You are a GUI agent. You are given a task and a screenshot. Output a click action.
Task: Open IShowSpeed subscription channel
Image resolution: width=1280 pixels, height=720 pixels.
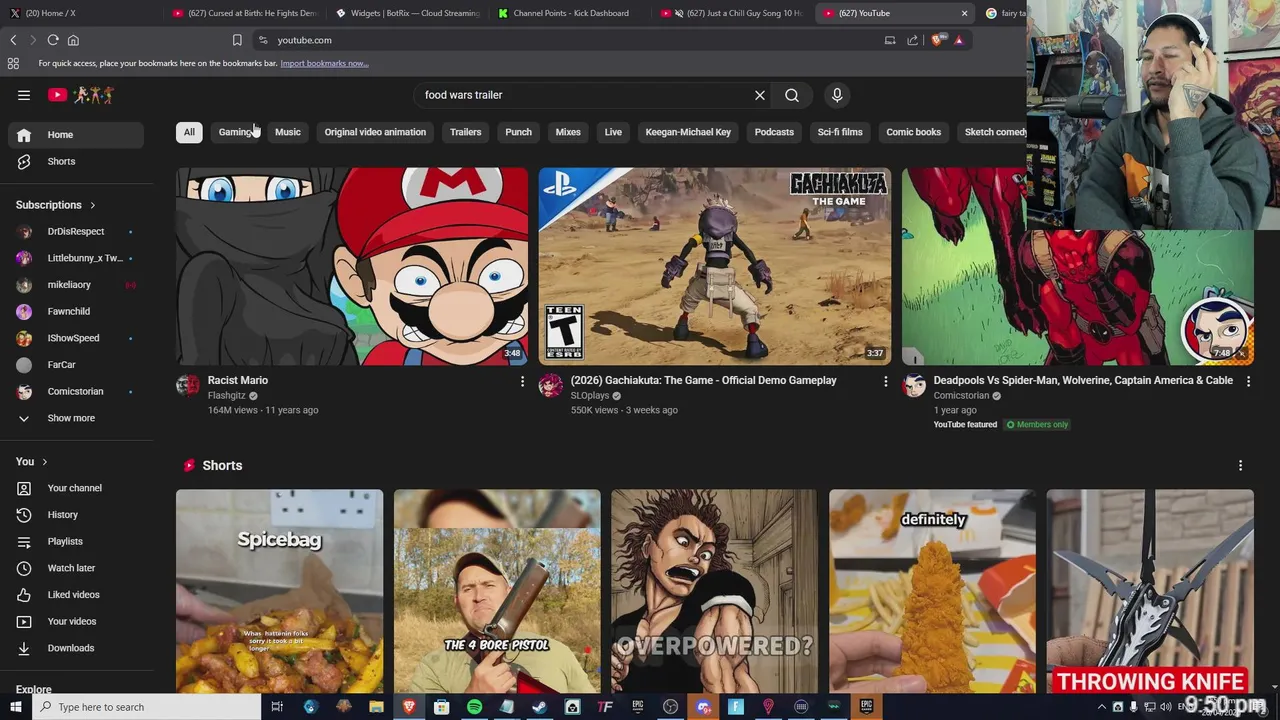tap(76, 338)
